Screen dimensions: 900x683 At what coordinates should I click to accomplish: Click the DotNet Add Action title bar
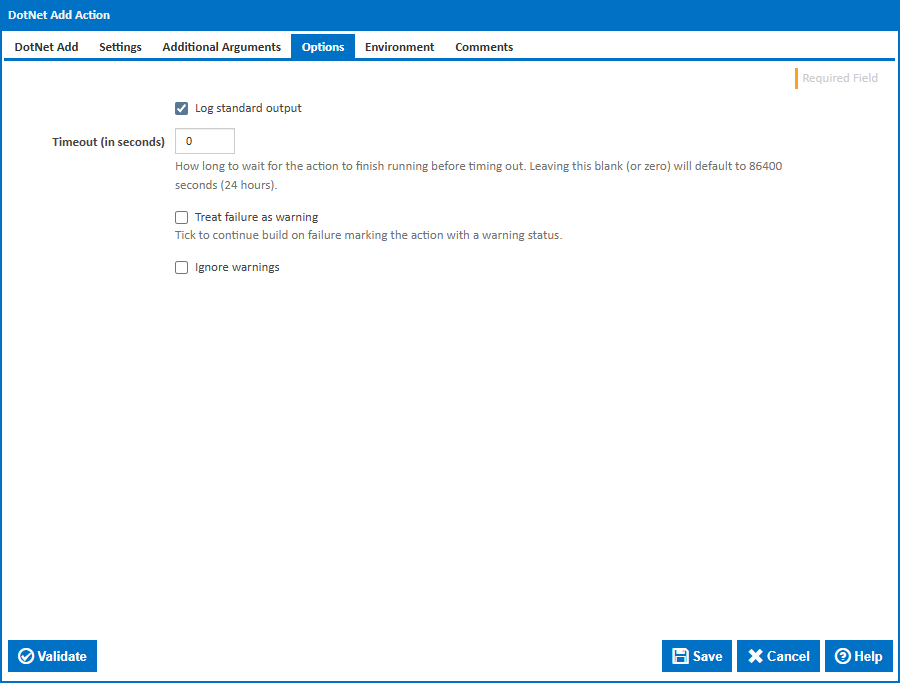click(62, 14)
